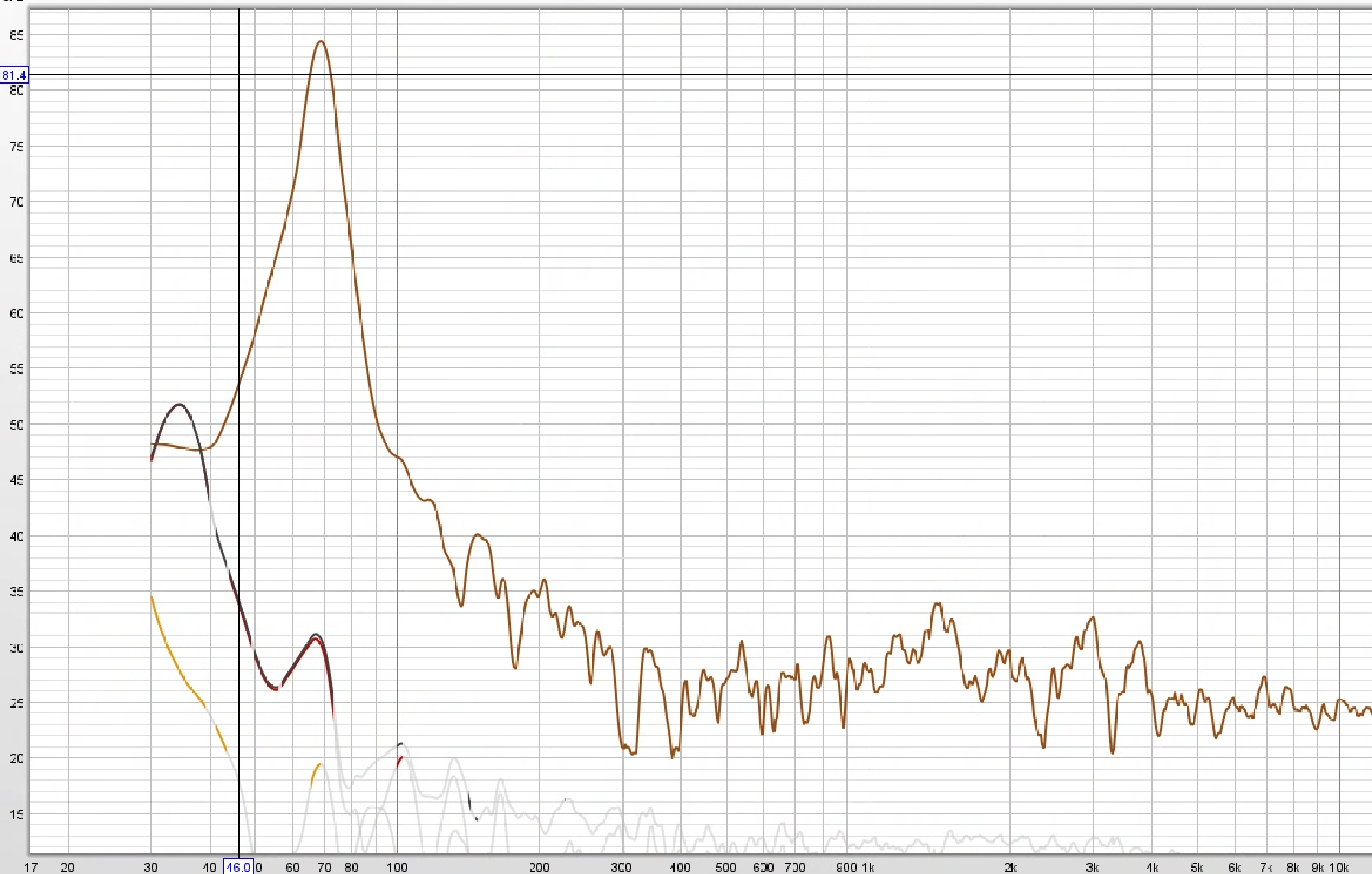Select the 300 Hz frequency axis label
The width and height of the screenshot is (1372, 874).
[x=622, y=868]
